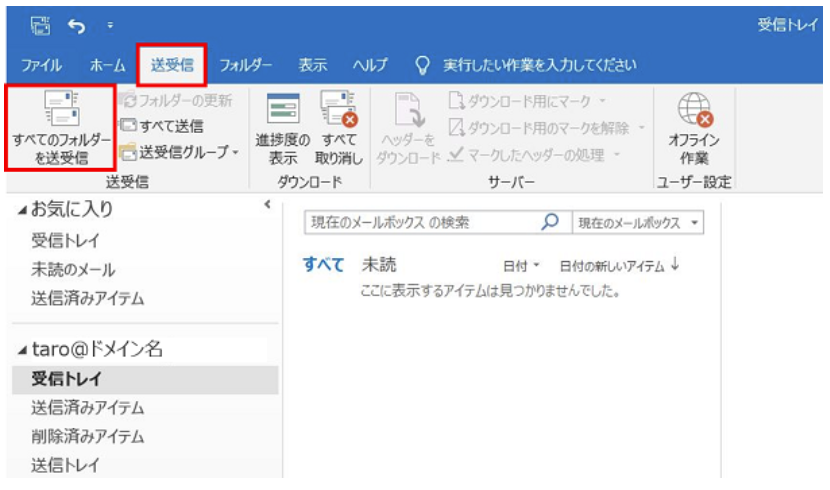Open Deleted Items folder (削除済みアイテム)

[87, 437]
